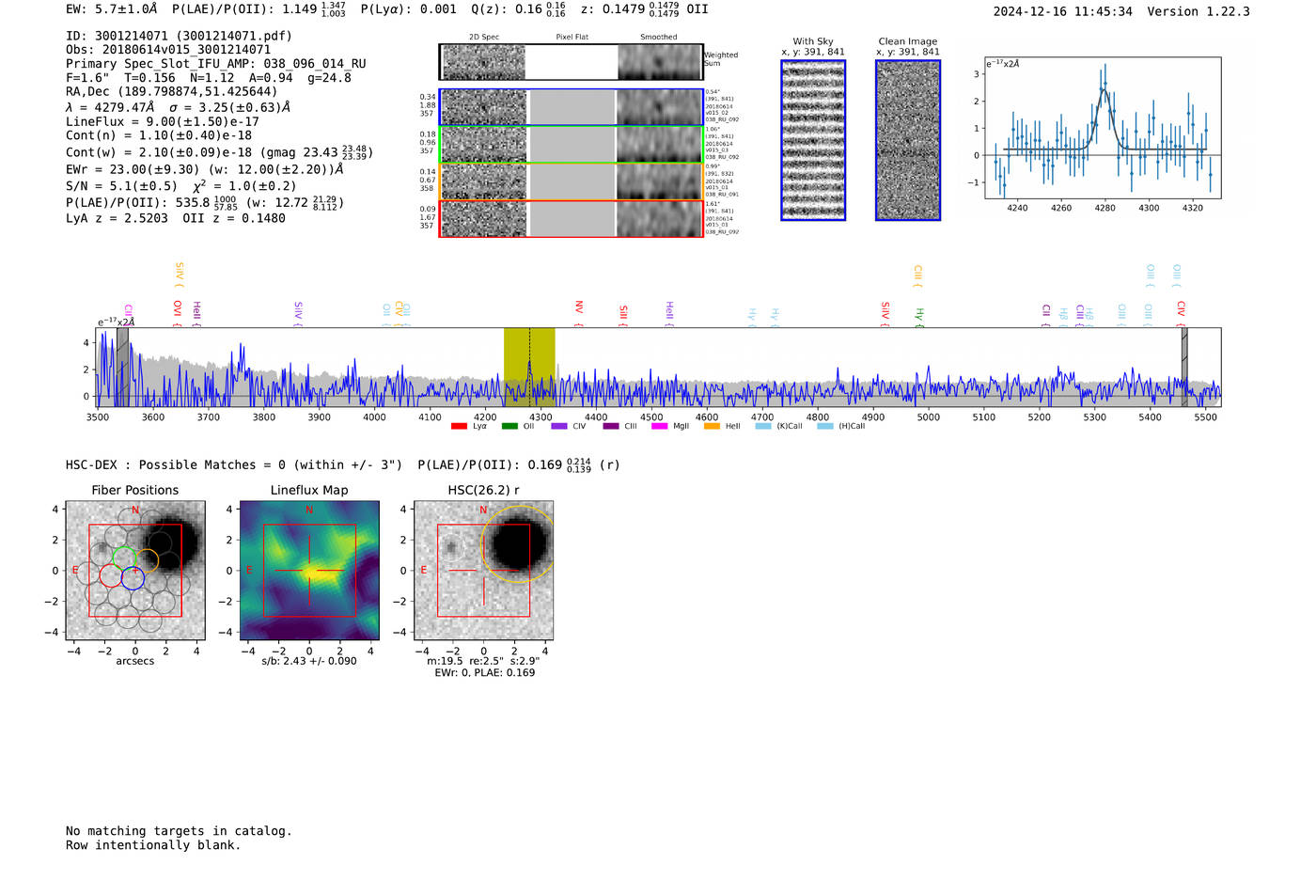Screen dimensions: 1316x896
Task: Click the red Lyα legend swatch
Action: [459, 427]
